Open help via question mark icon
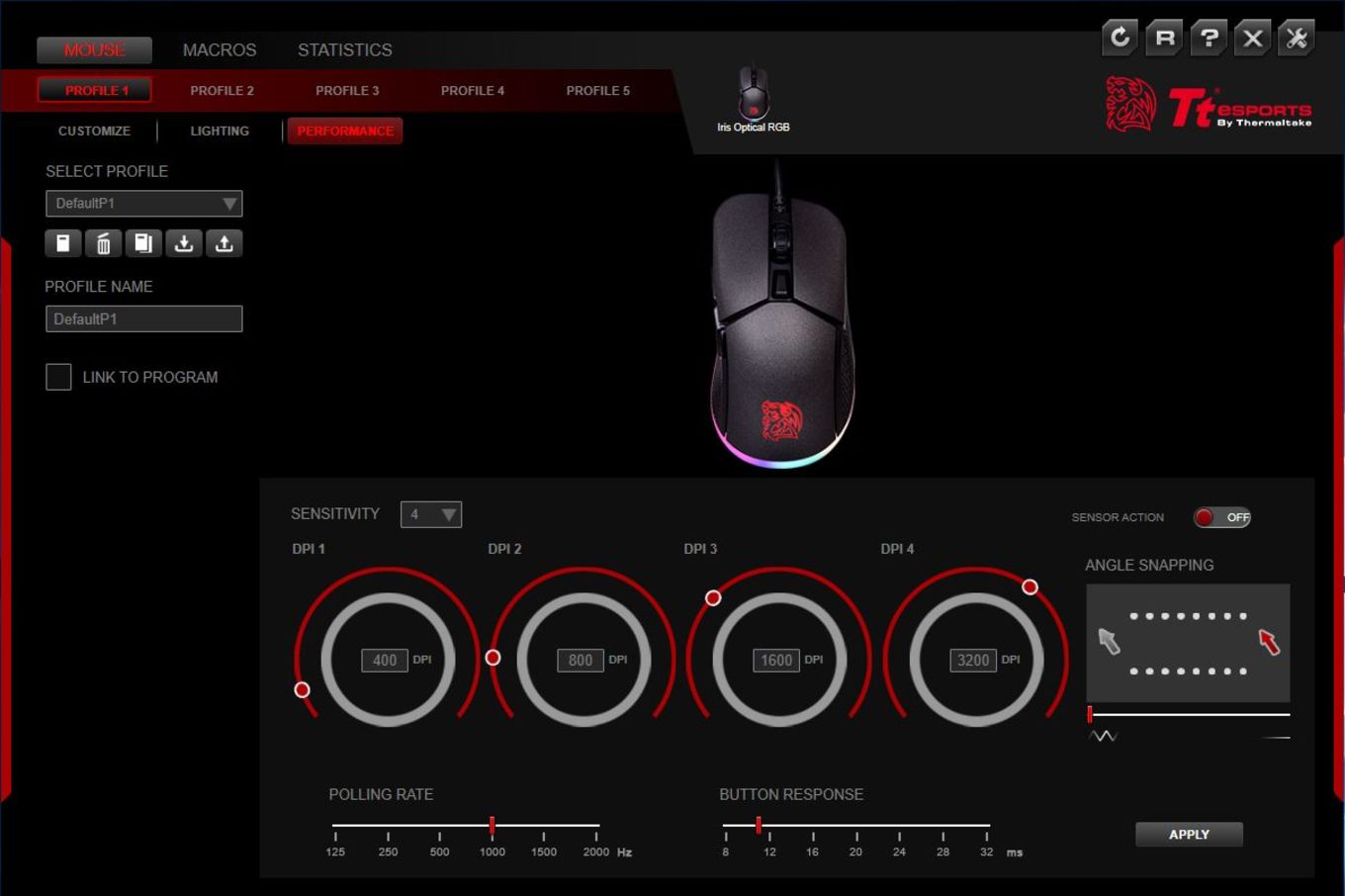Viewport: 1345px width, 896px height. (x=1209, y=38)
